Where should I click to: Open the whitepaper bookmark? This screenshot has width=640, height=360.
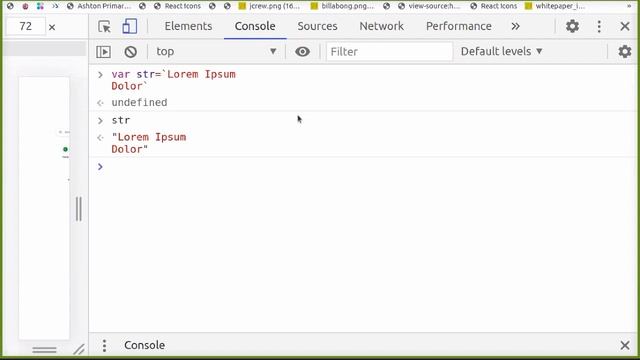click(555, 6)
